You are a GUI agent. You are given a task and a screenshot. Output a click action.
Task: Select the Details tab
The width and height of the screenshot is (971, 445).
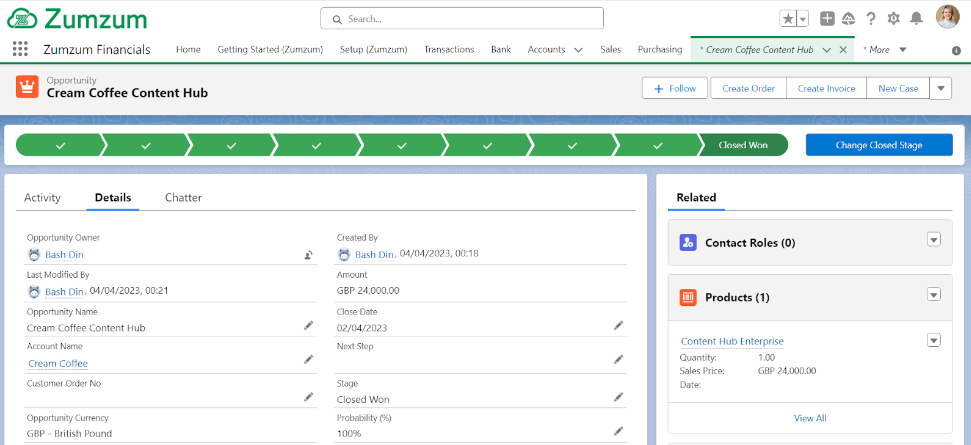pyautogui.click(x=113, y=198)
